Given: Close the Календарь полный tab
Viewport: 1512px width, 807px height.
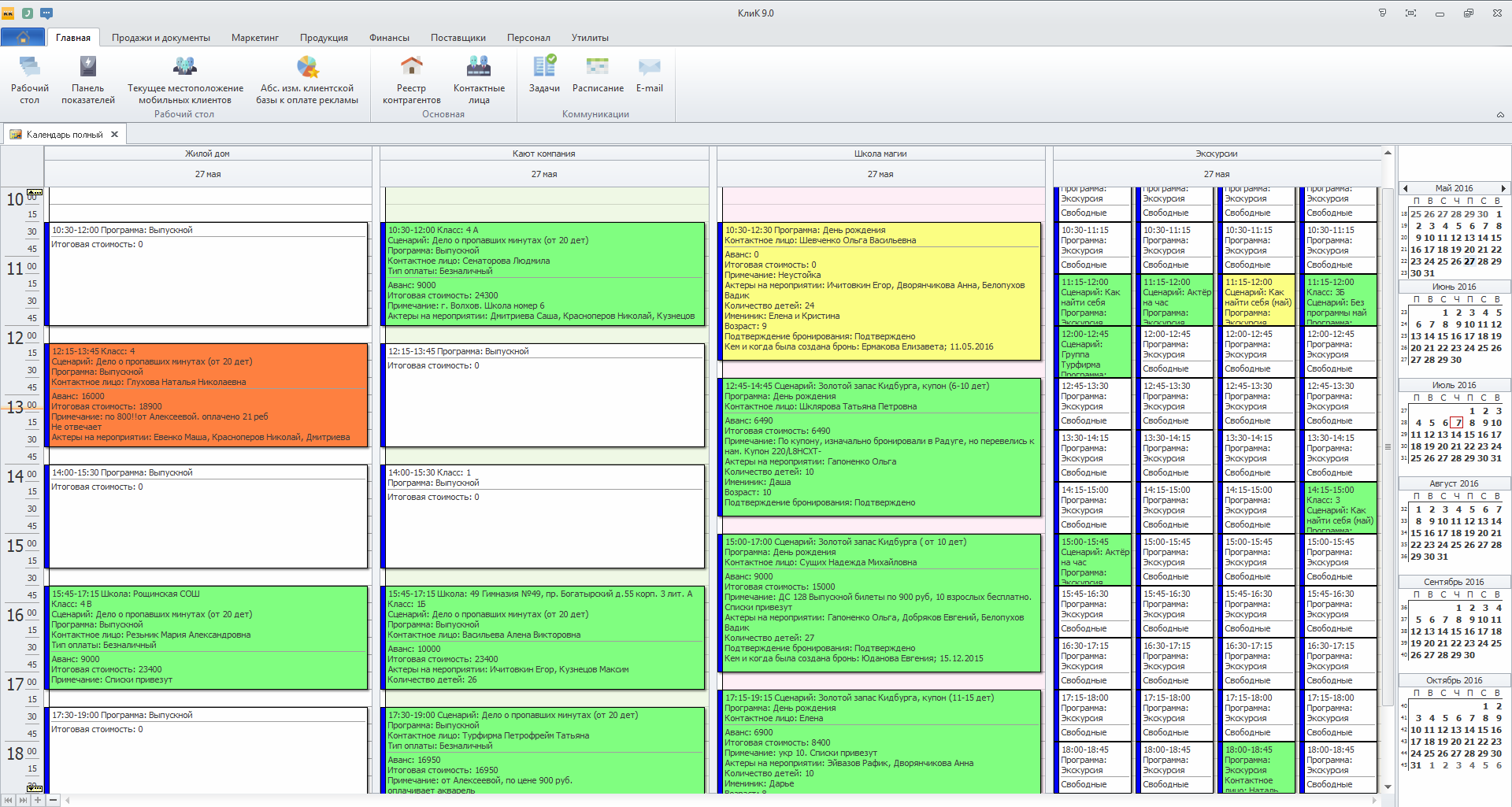Looking at the screenshot, I should pos(114,135).
